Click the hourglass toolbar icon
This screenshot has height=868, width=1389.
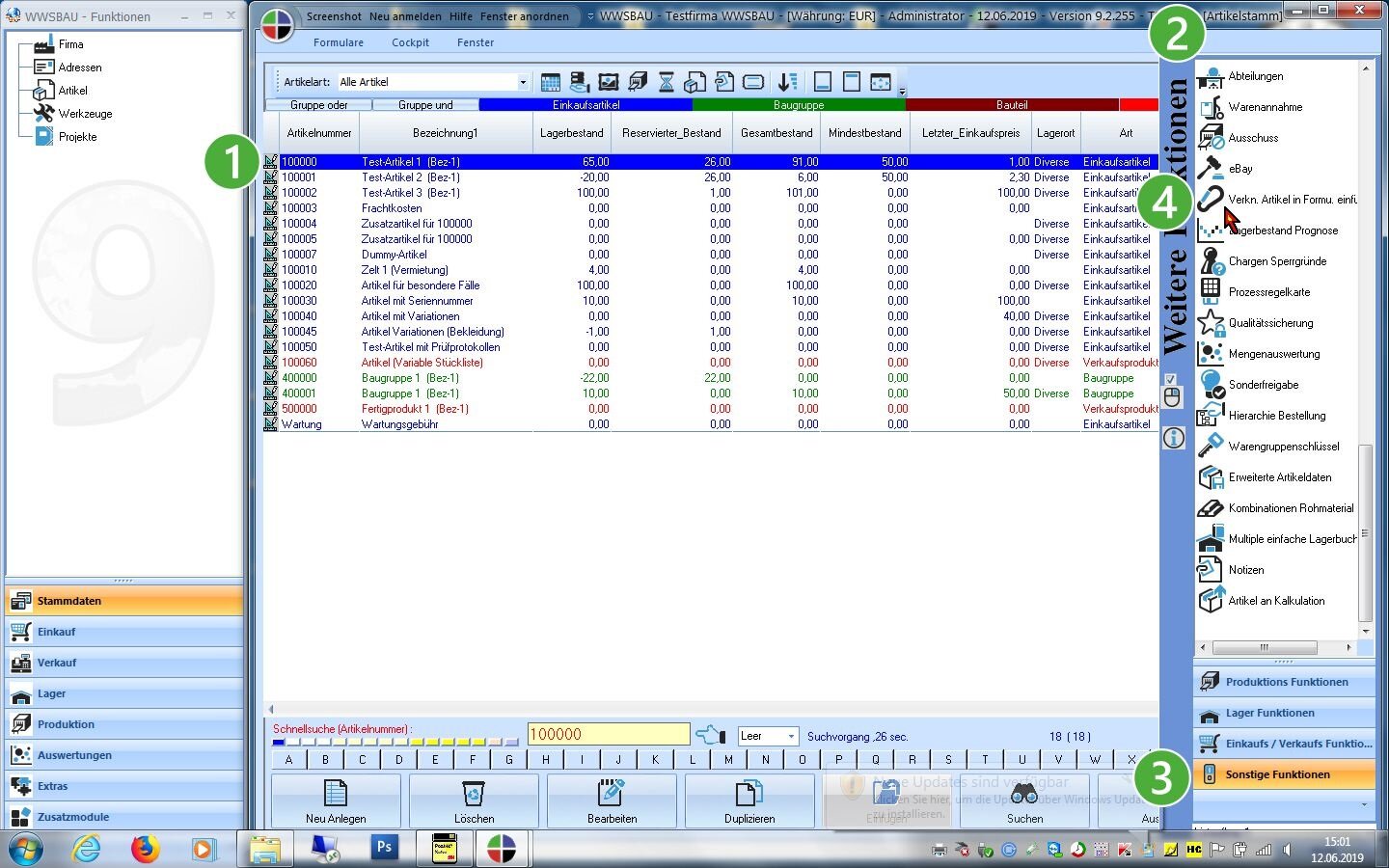pyautogui.click(x=667, y=83)
